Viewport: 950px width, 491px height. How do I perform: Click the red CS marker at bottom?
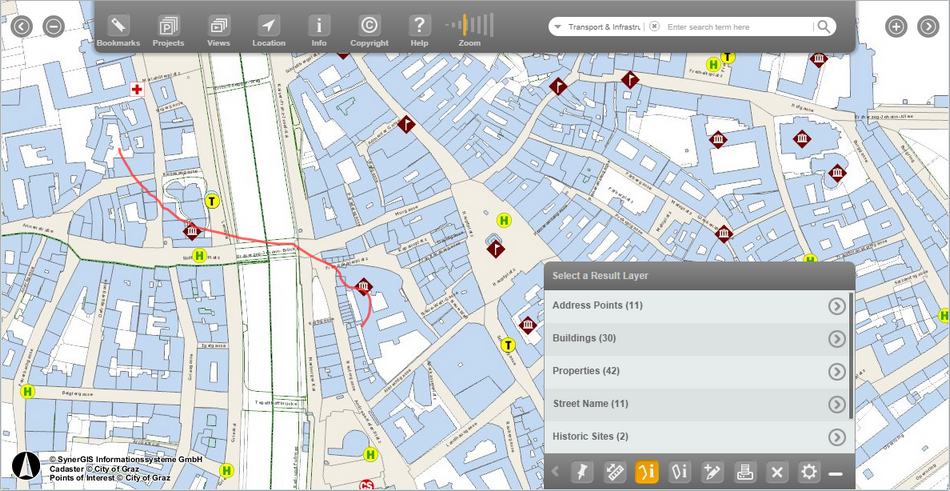pyautogui.click(x=366, y=485)
